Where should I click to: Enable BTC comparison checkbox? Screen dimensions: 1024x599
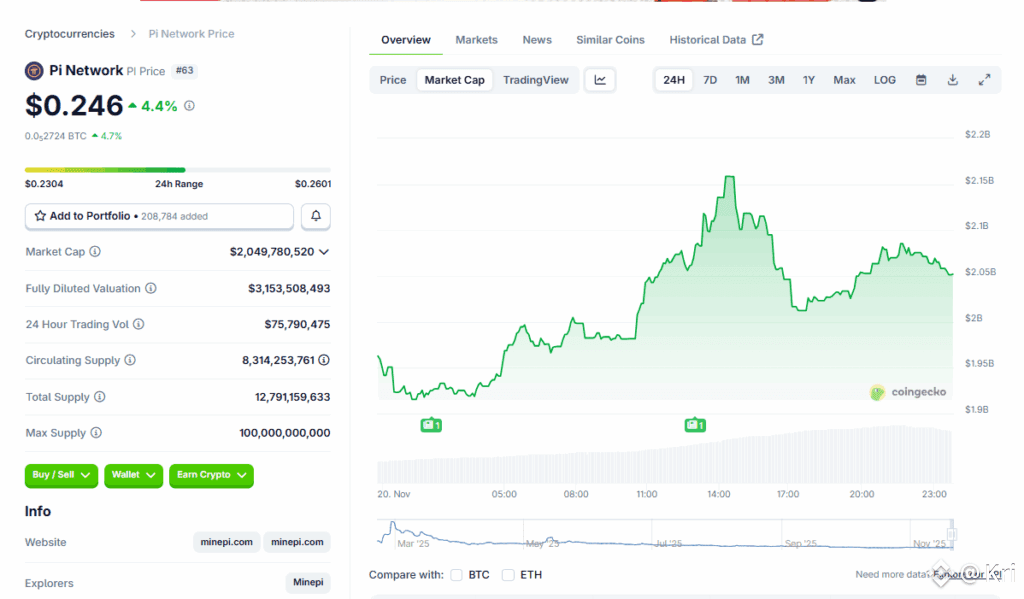point(456,575)
